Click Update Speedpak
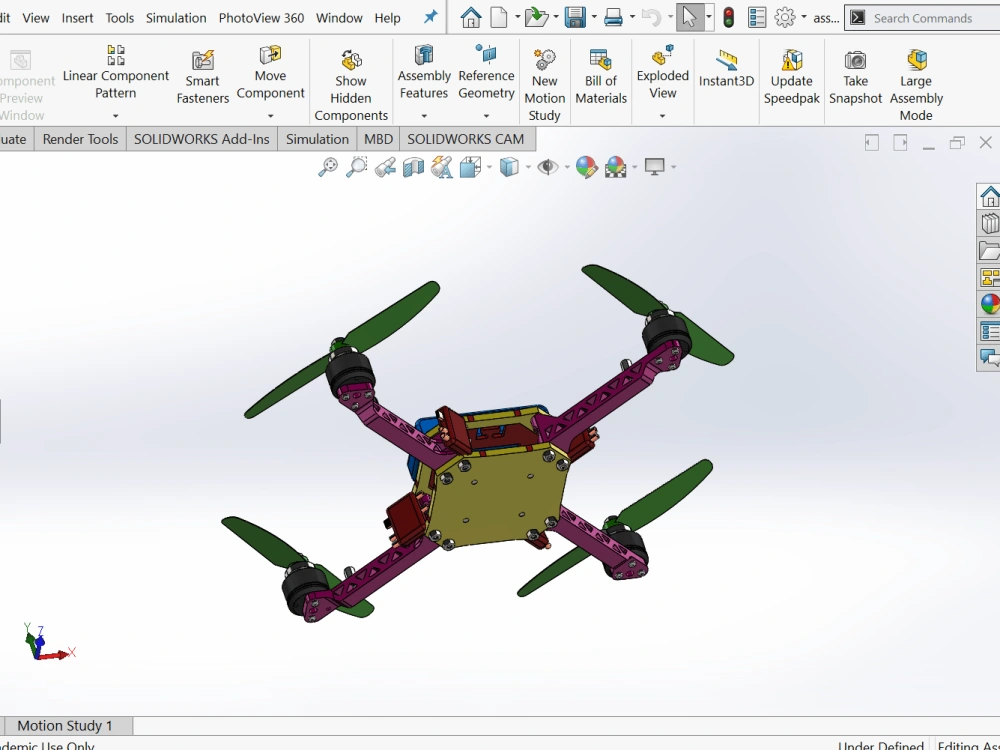The image size is (1000, 750). [x=791, y=78]
